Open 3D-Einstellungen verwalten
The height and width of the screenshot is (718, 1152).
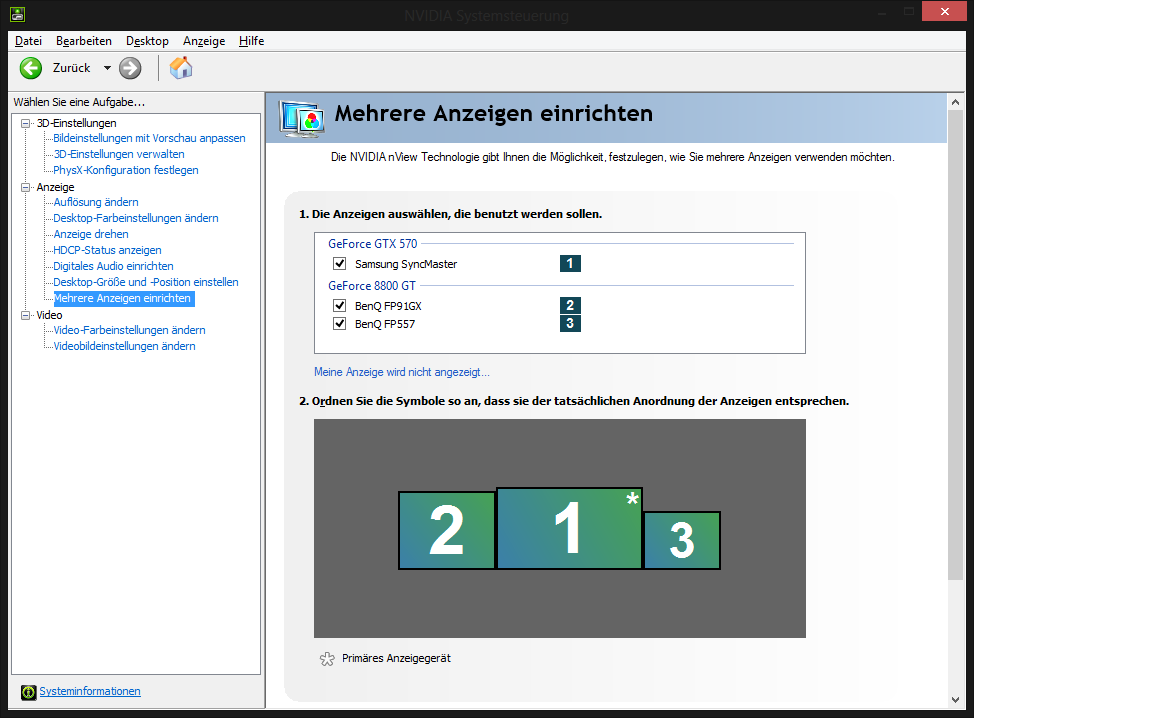pos(119,154)
